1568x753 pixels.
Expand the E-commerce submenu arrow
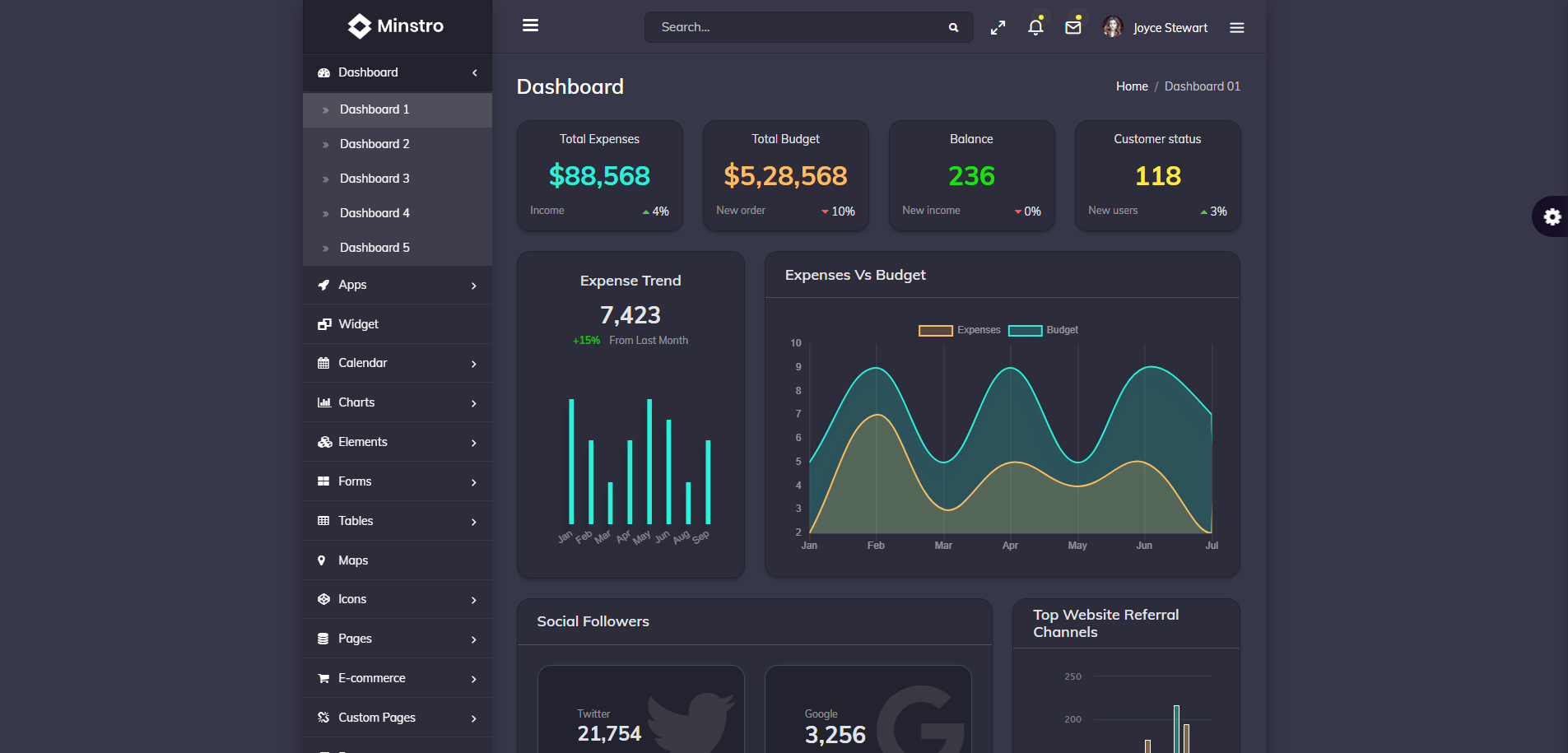tap(474, 679)
